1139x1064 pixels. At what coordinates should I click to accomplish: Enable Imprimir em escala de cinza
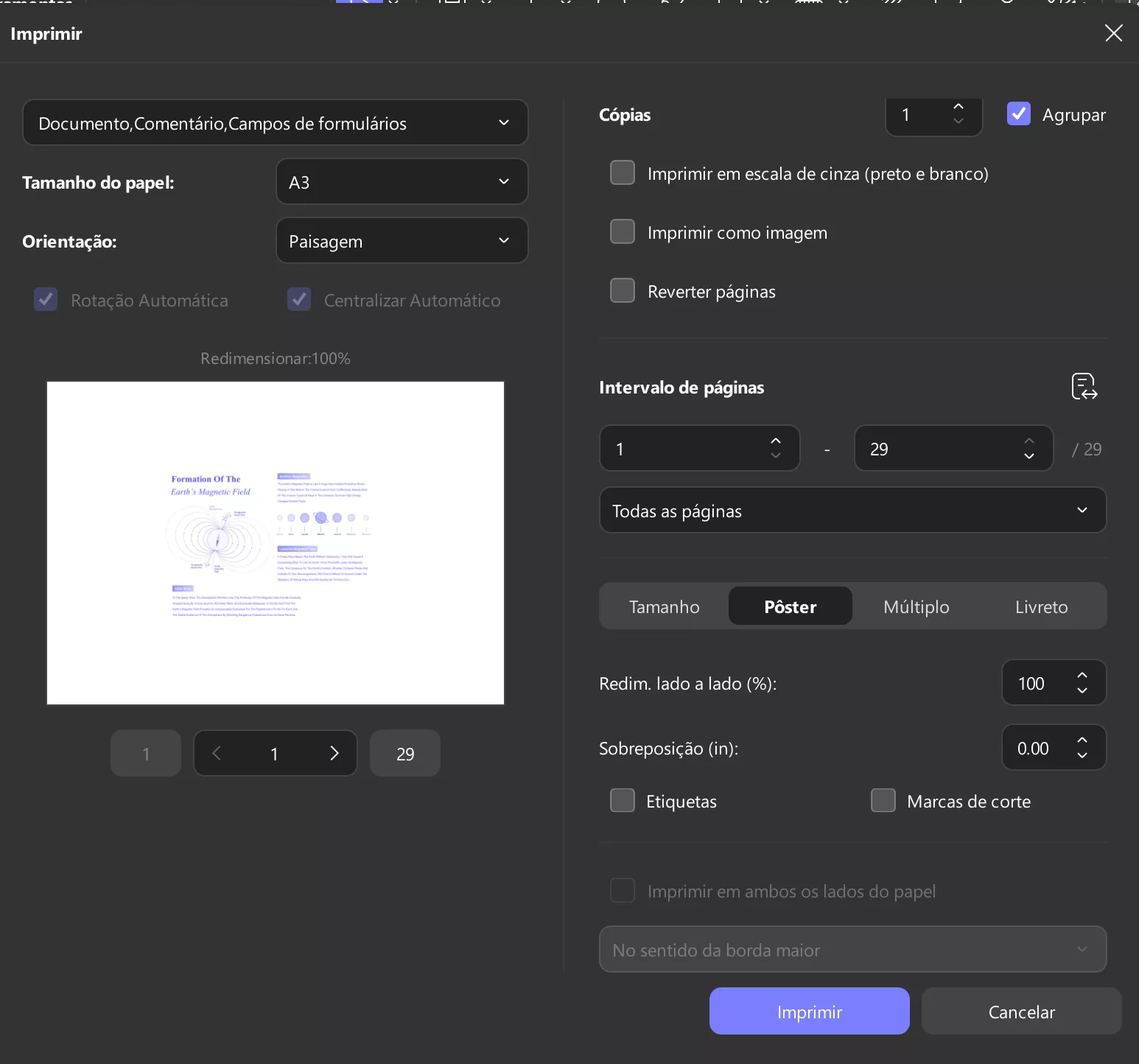(623, 173)
